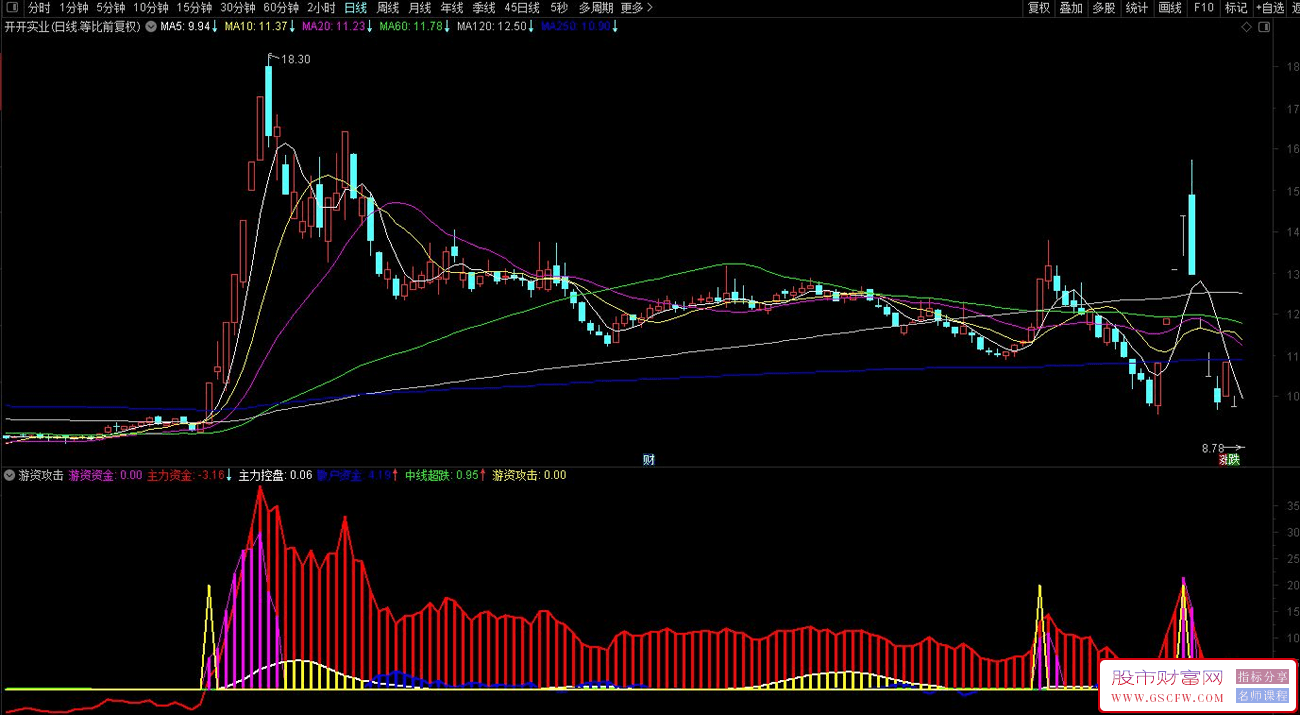Viewport: 1300px width, 715px height.
Task: Click the left sidebar panel toggle icon
Action: 11,8
